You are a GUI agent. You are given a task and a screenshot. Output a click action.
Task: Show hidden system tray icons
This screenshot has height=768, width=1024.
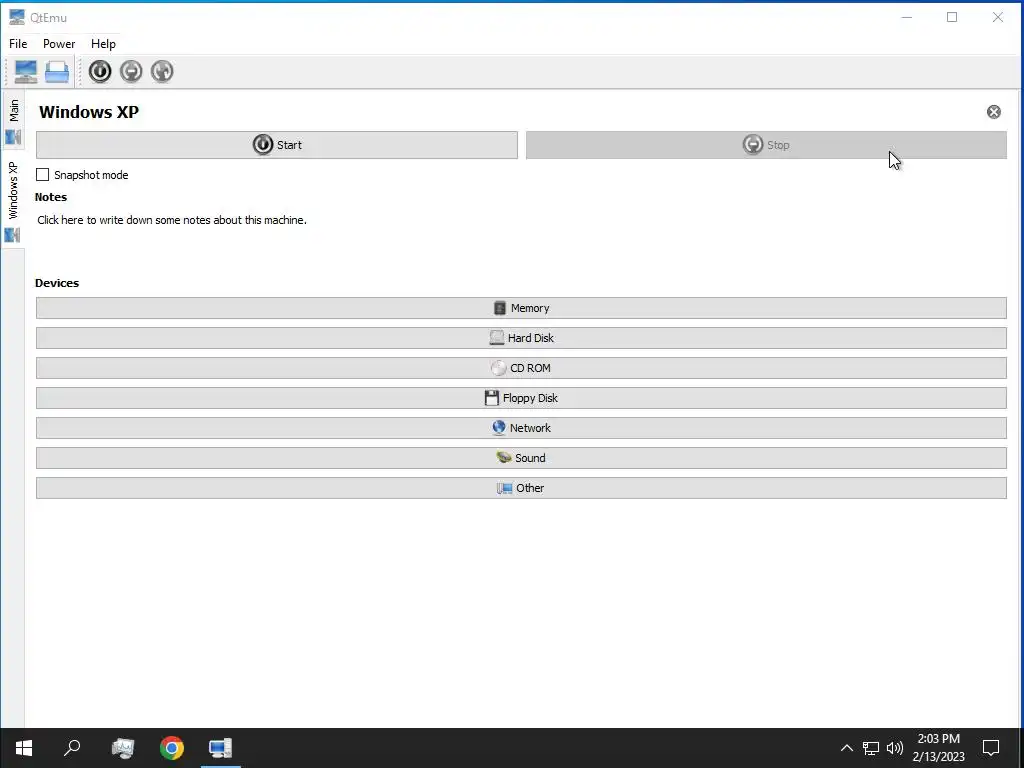pos(846,748)
